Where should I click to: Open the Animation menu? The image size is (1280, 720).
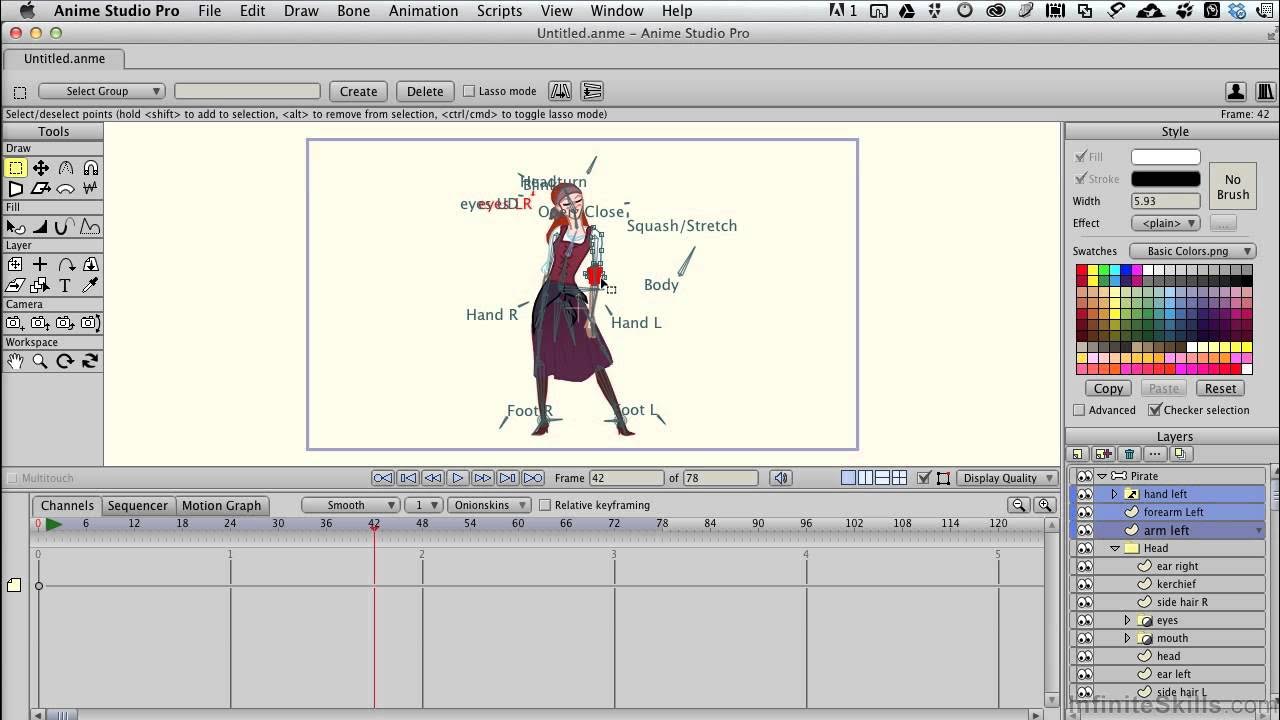423,11
